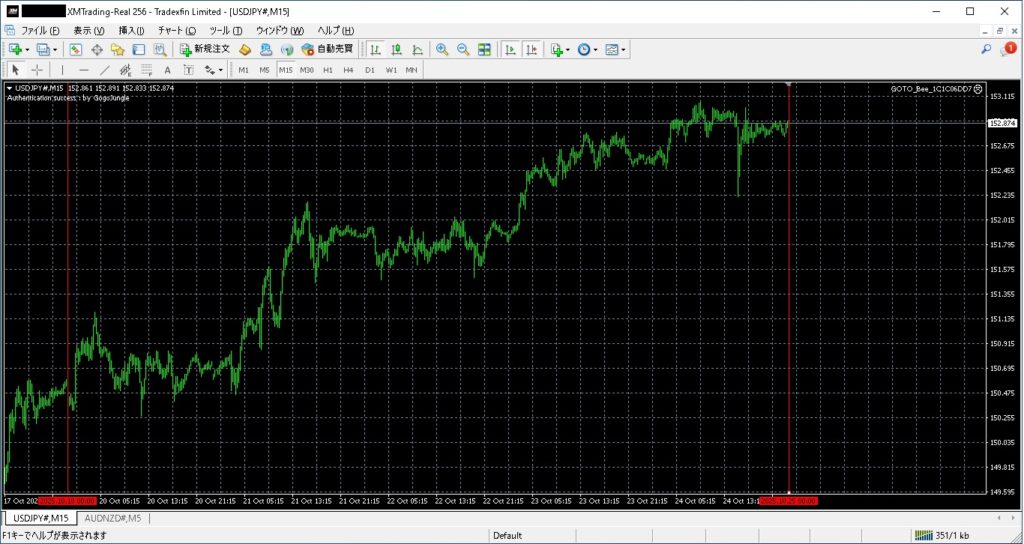Zoom out on the chart
The image size is (1024, 544).
(463, 49)
